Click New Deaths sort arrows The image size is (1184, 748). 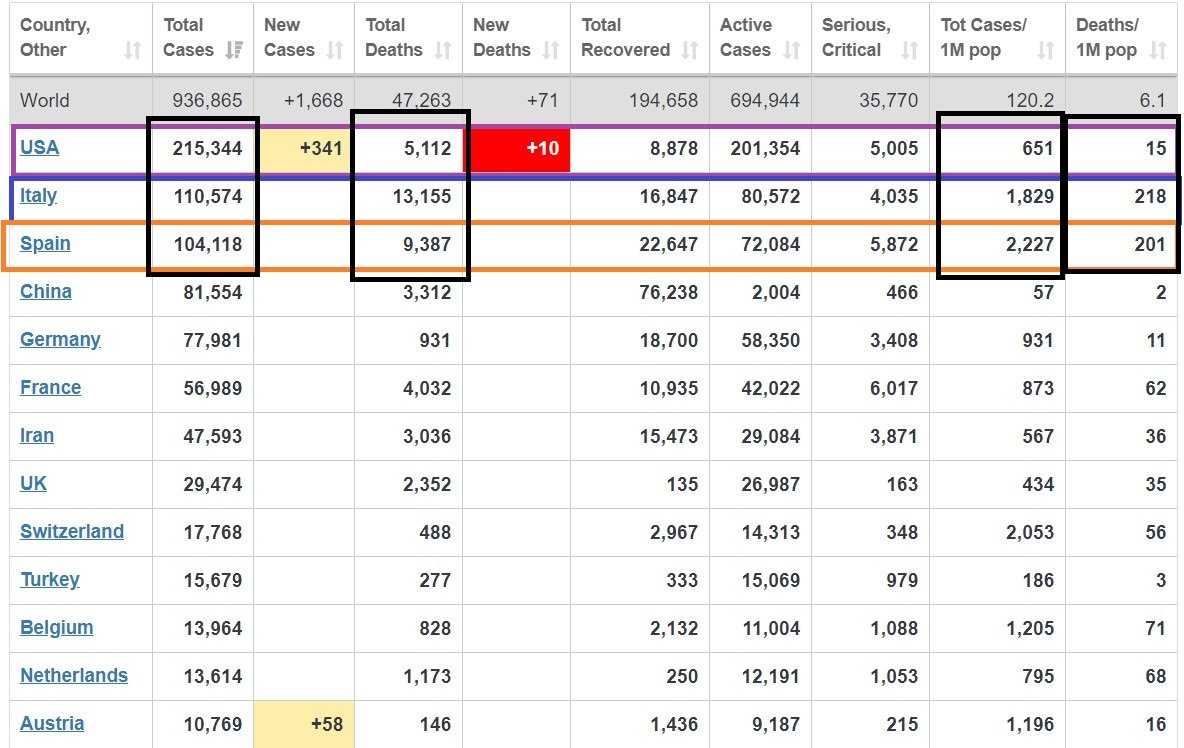[x=550, y=51]
